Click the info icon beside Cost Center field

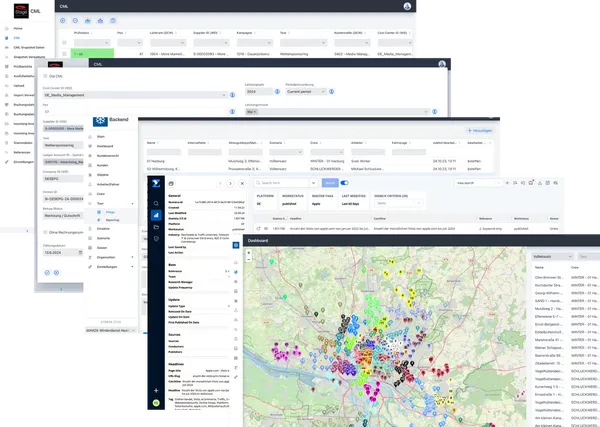(232, 97)
